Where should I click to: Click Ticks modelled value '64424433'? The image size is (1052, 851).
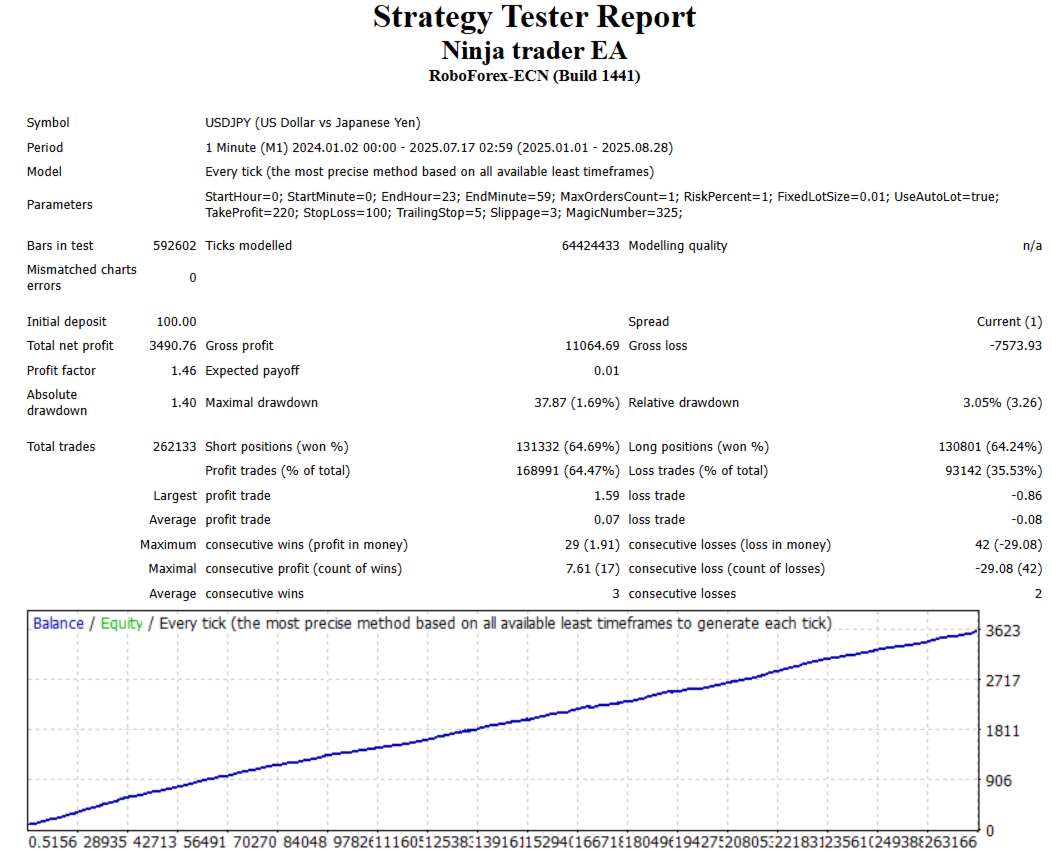click(x=590, y=246)
